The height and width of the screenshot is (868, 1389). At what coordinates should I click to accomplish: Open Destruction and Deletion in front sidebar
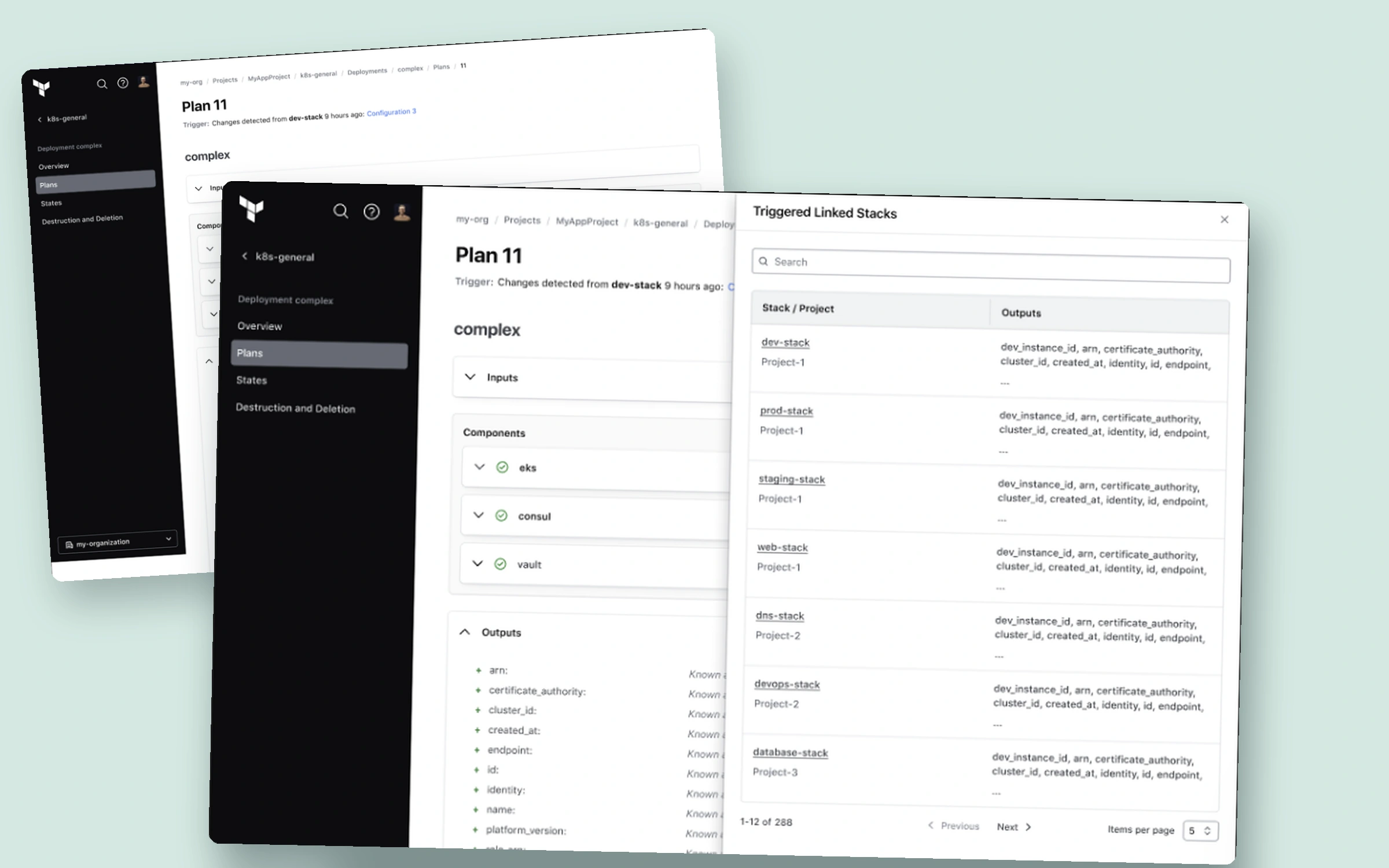pyautogui.click(x=295, y=408)
